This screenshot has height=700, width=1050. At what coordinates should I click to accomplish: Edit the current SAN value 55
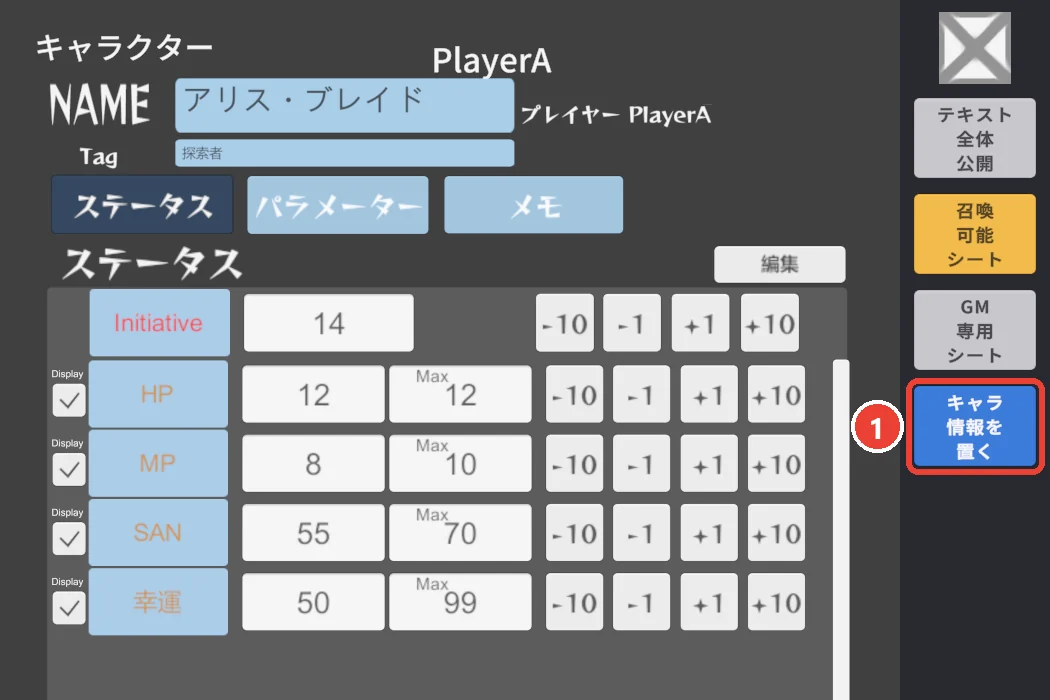click(x=313, y=533)
